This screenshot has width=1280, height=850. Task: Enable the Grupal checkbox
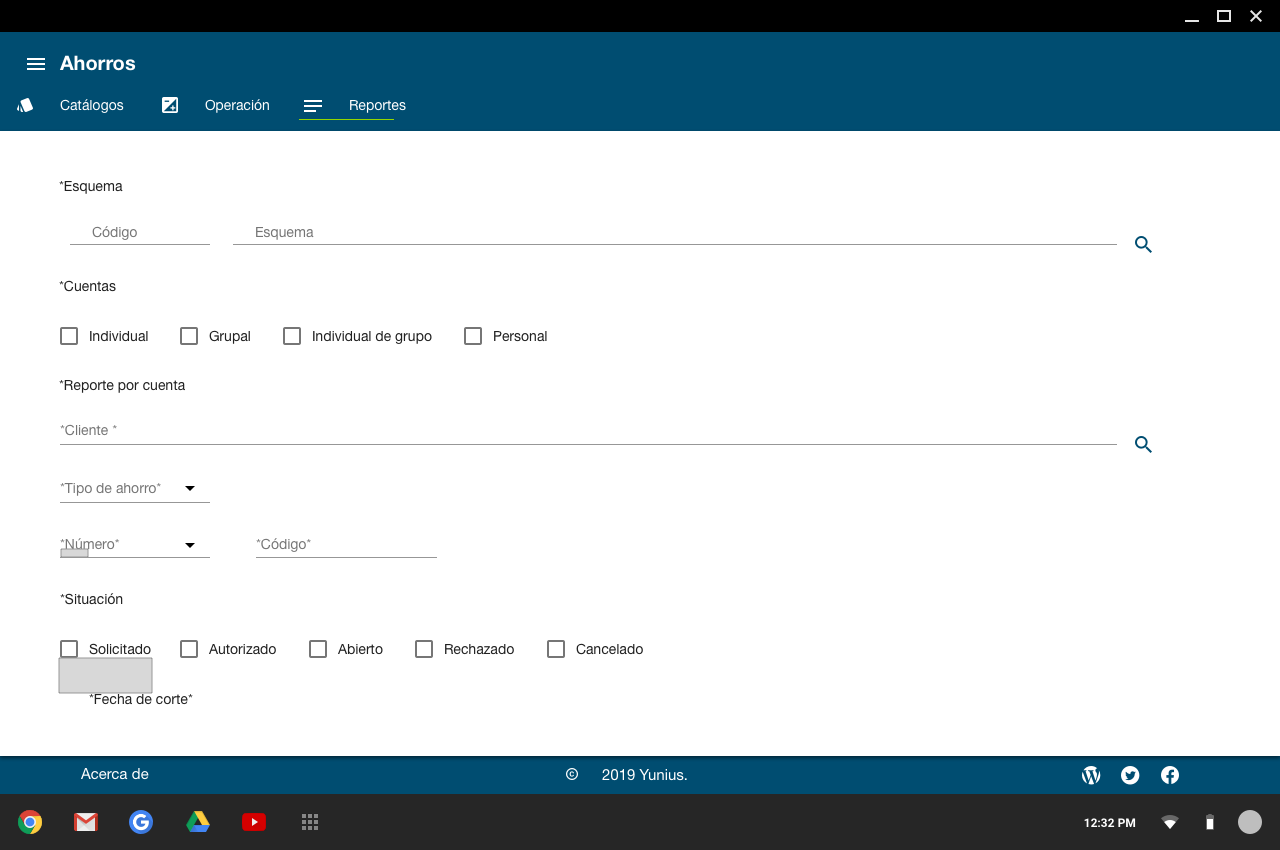tap(189, 336)
